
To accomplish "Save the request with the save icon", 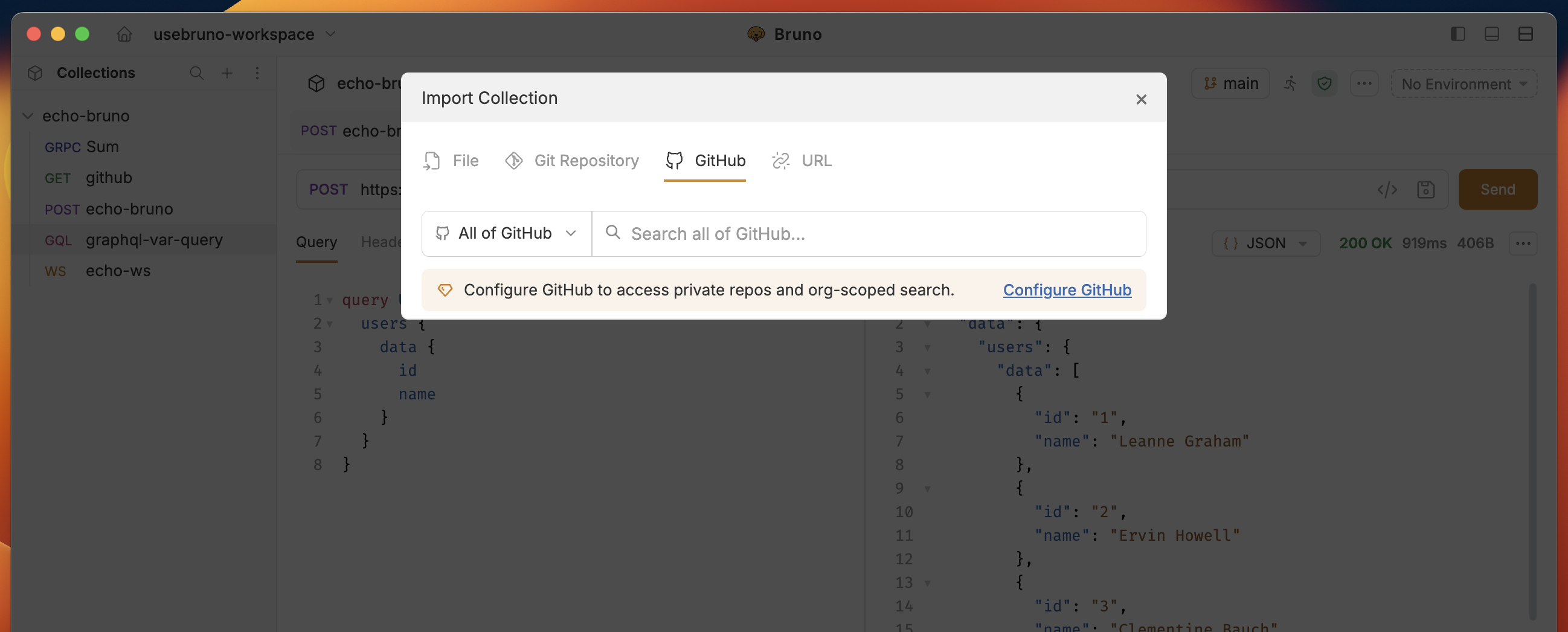I will tap(1427, 189).
